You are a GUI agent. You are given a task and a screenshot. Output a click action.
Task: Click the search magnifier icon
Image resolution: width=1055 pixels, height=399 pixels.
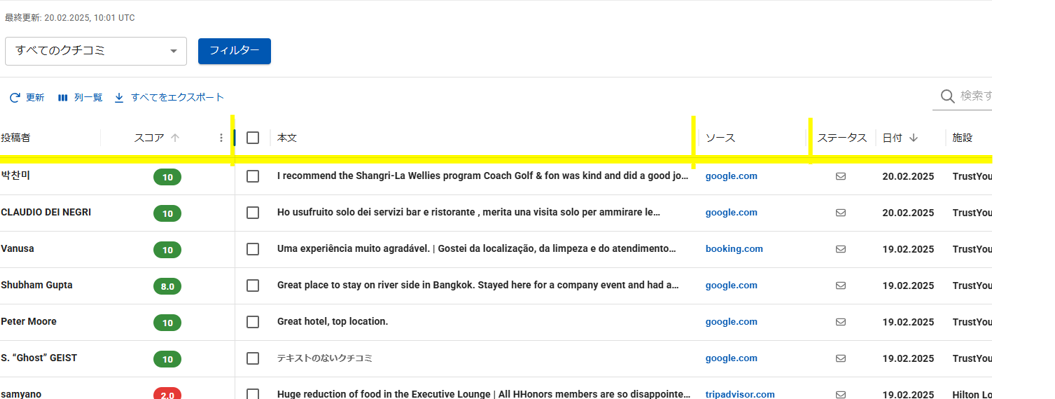point(947,96)
